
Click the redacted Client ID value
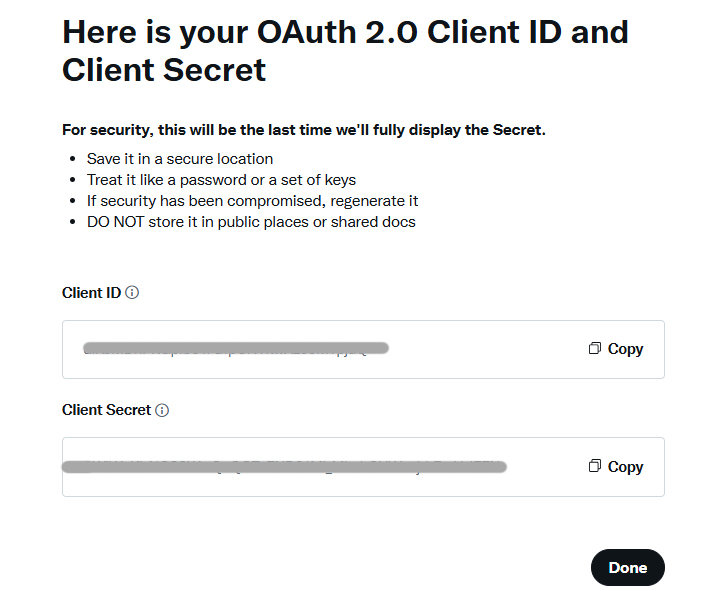tap(236, 348)
